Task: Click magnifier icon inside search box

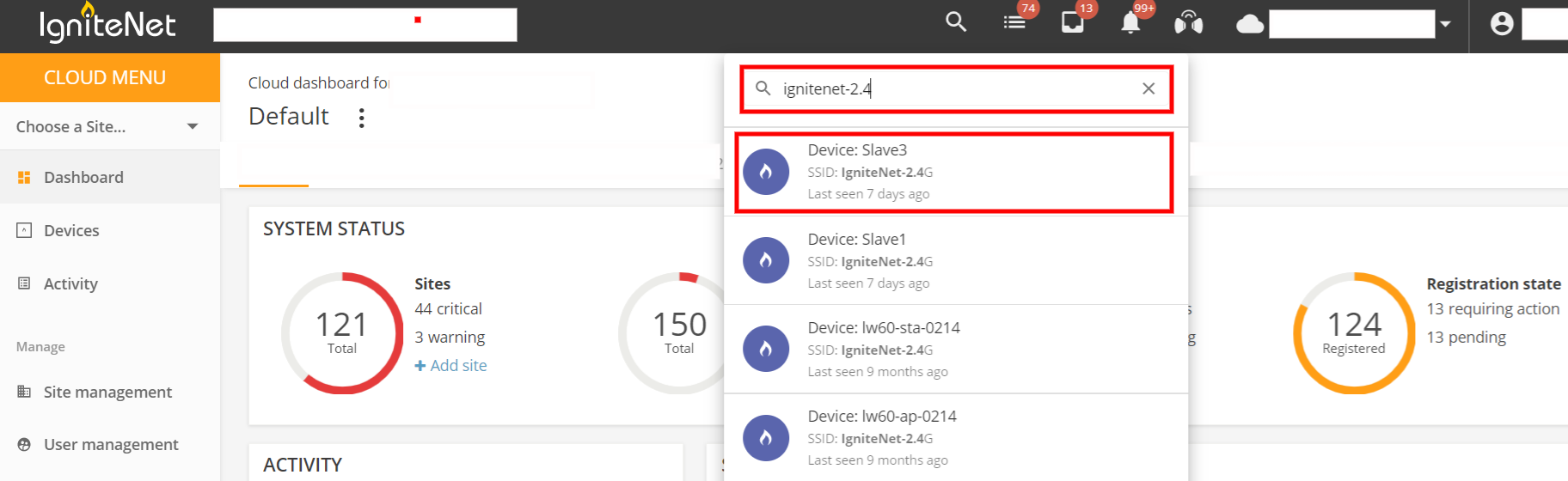Action: tap(763, 88)
